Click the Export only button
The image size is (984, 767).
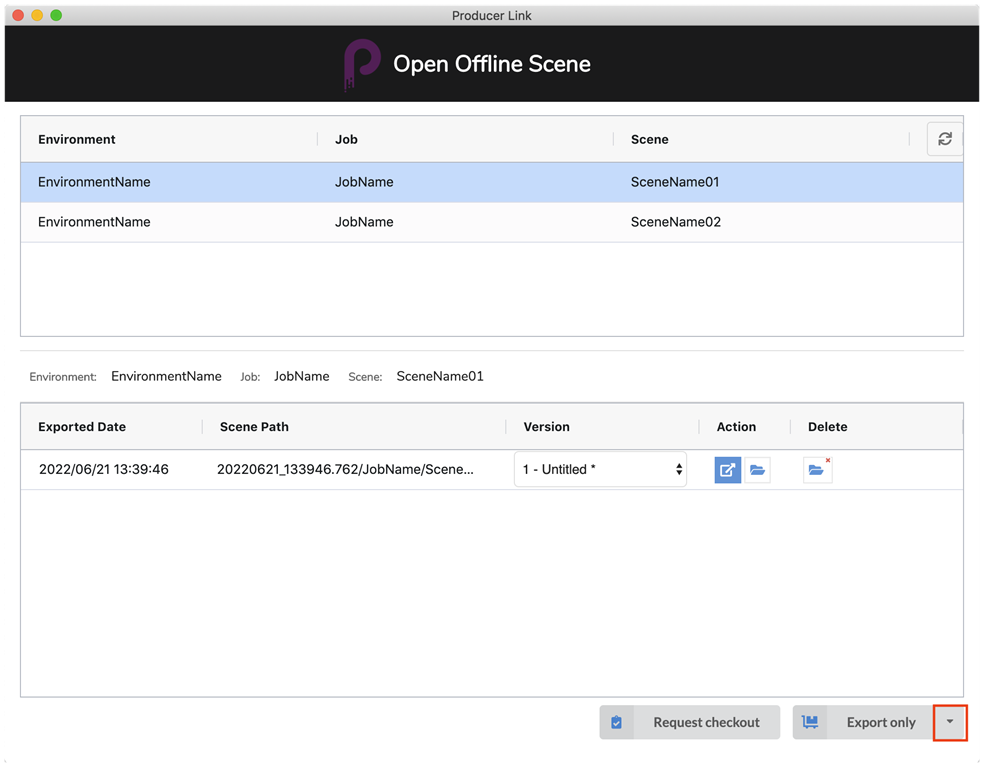(863, 722)
